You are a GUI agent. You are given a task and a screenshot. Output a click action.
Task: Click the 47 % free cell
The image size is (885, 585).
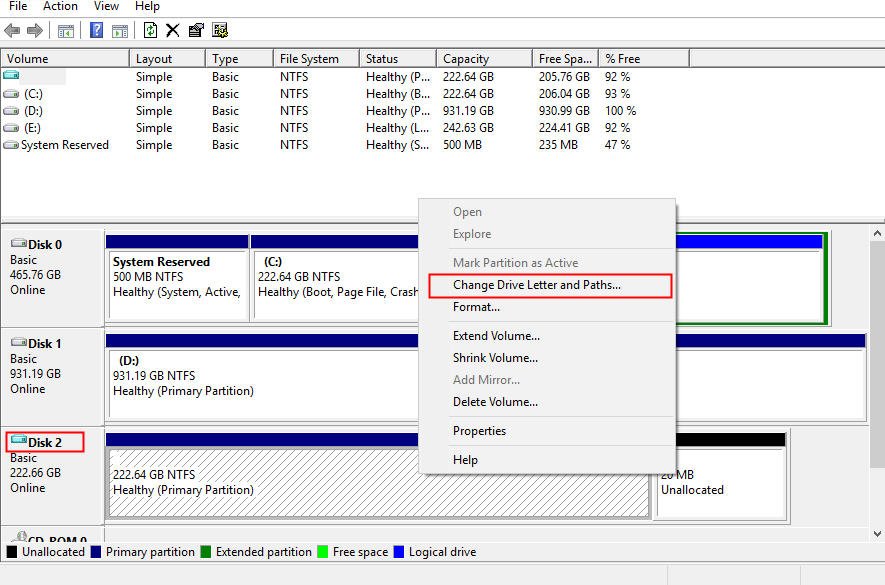pyautogui.click(x=617, y=145)
